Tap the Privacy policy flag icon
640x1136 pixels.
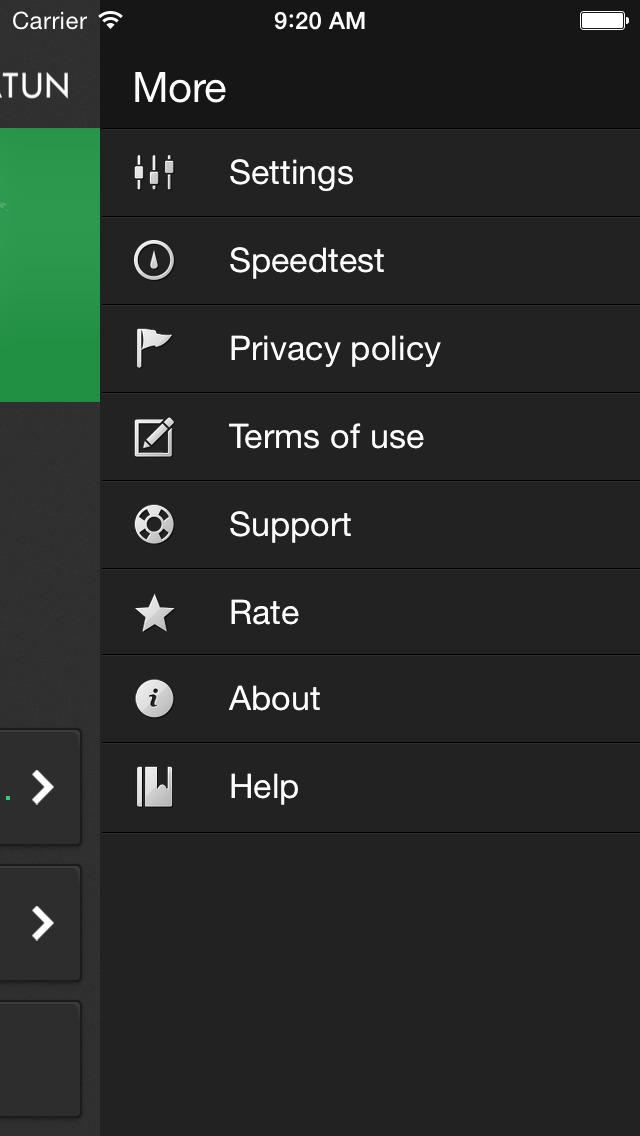point(154,349)
